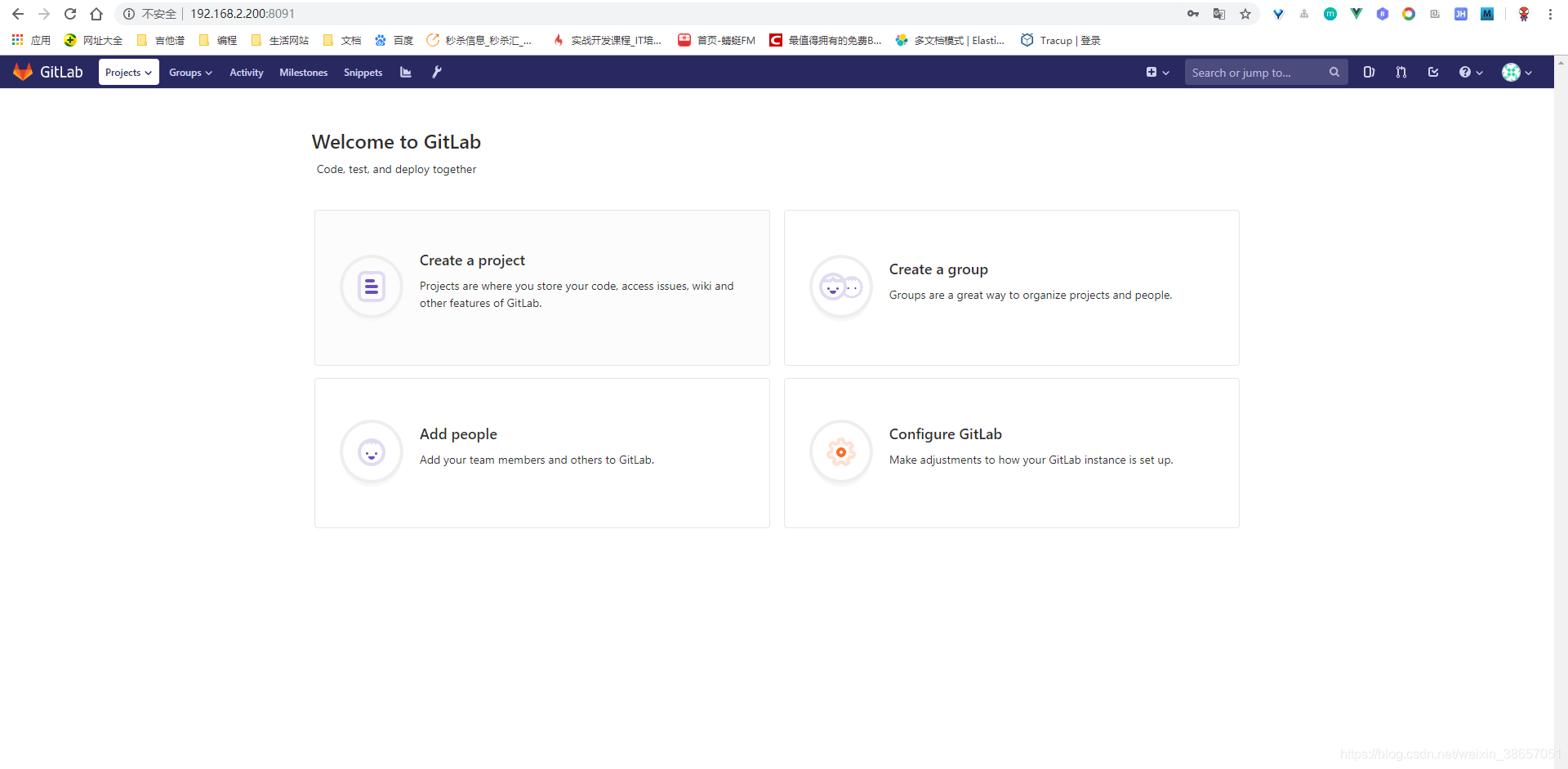Open the Chrome three-dot menu

tap(1550, 14)
